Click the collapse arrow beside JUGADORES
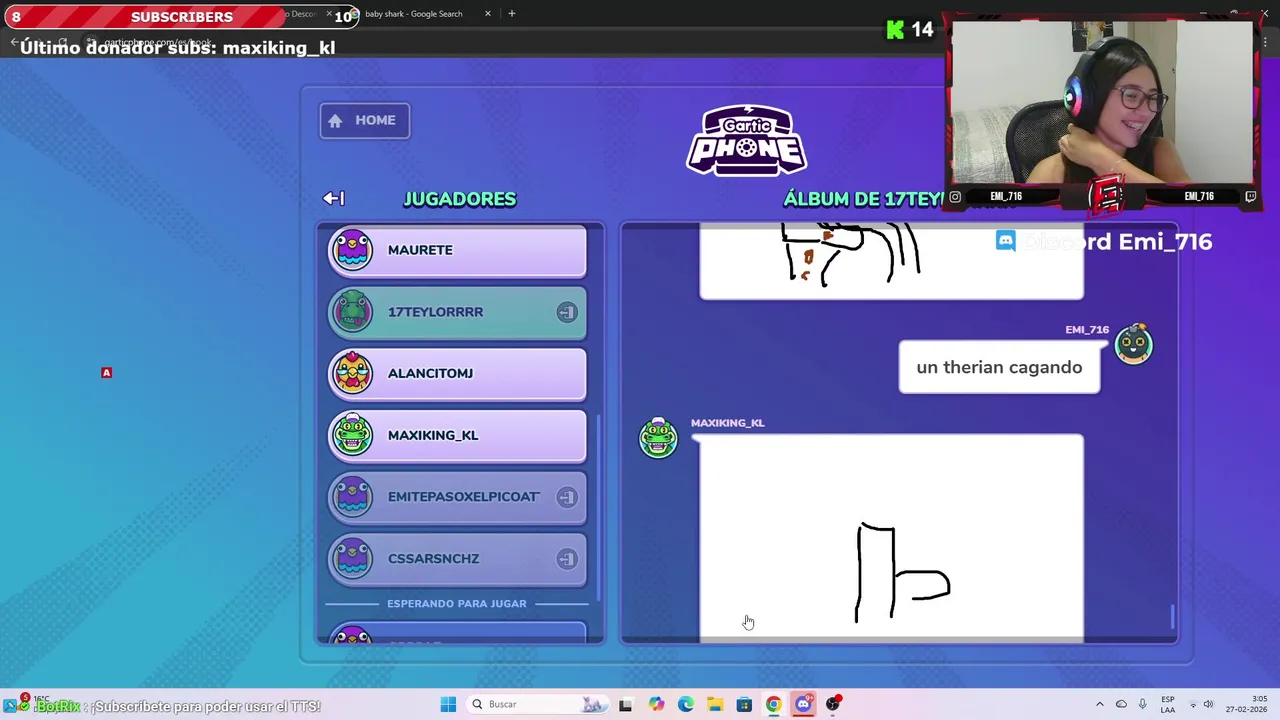1280x720 pixels. [333, 198]
